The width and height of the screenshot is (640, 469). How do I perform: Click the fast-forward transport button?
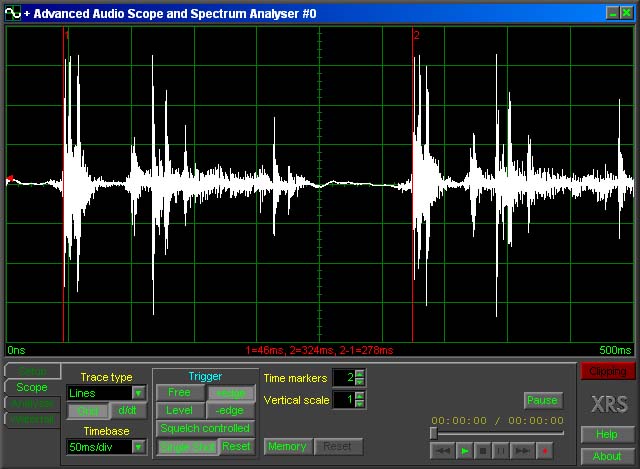click(522, 451)
